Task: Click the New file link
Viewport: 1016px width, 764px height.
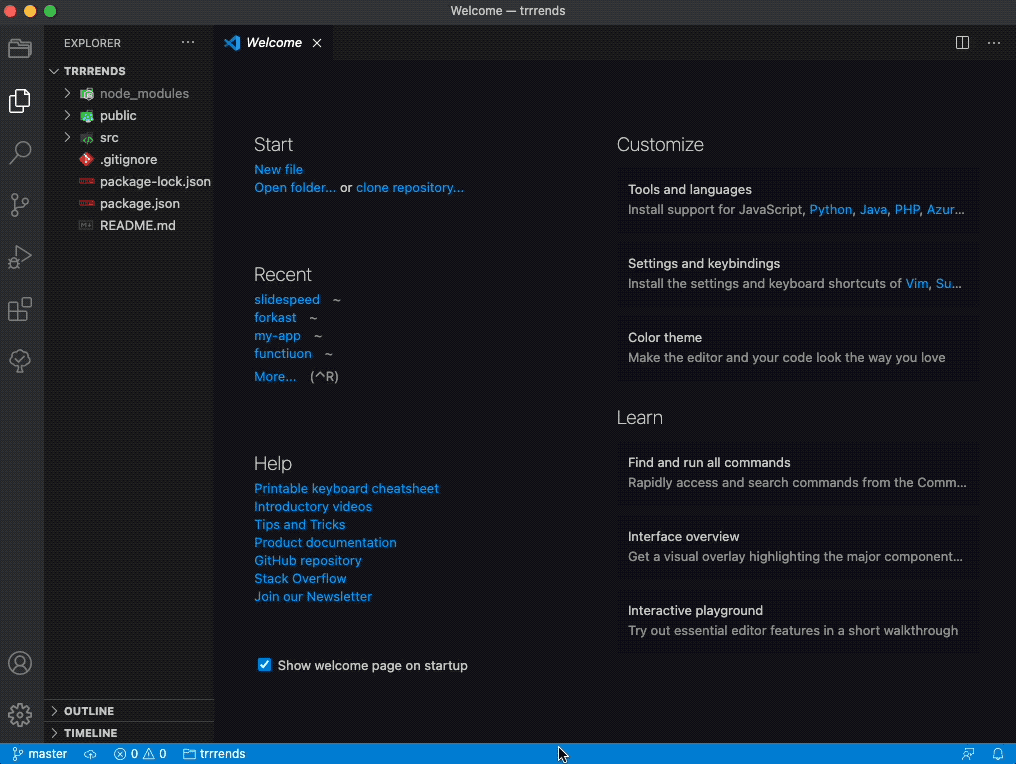Action: (279, 169)
